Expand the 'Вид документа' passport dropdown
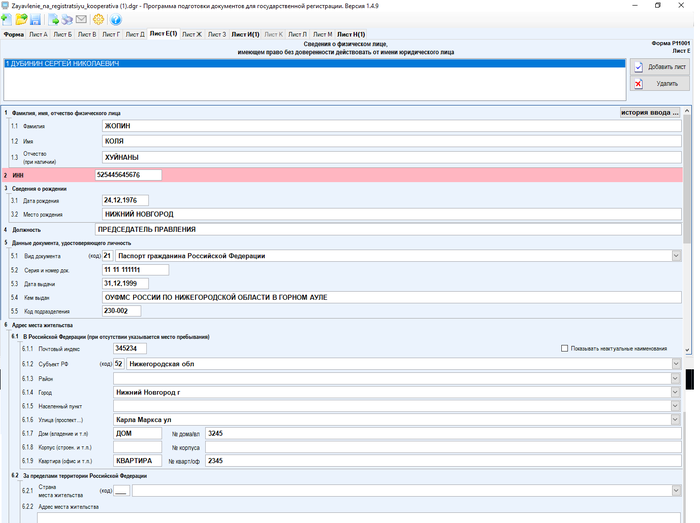Screen dimensions: 700x523 (676, 256)
